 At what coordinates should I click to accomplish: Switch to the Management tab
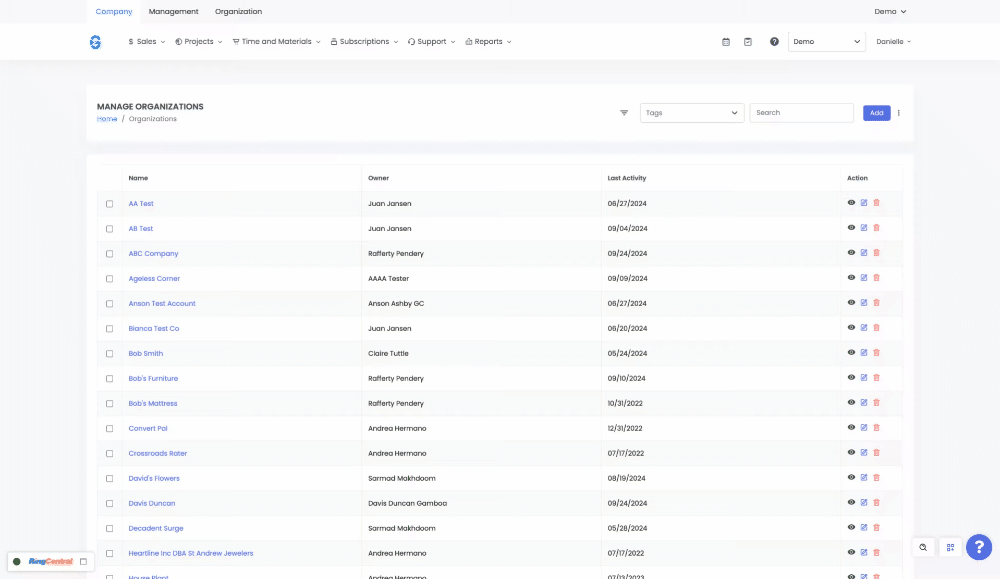pyautogui.click(x=174, y=12)
